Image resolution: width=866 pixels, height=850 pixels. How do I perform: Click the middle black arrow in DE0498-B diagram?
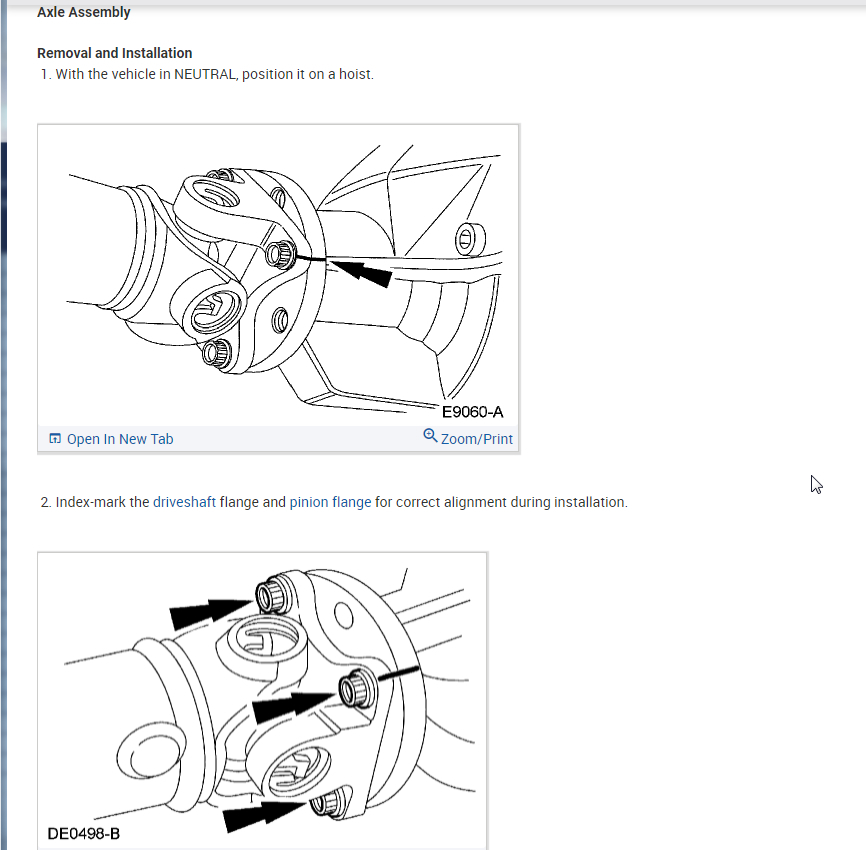tap(291, 706)
